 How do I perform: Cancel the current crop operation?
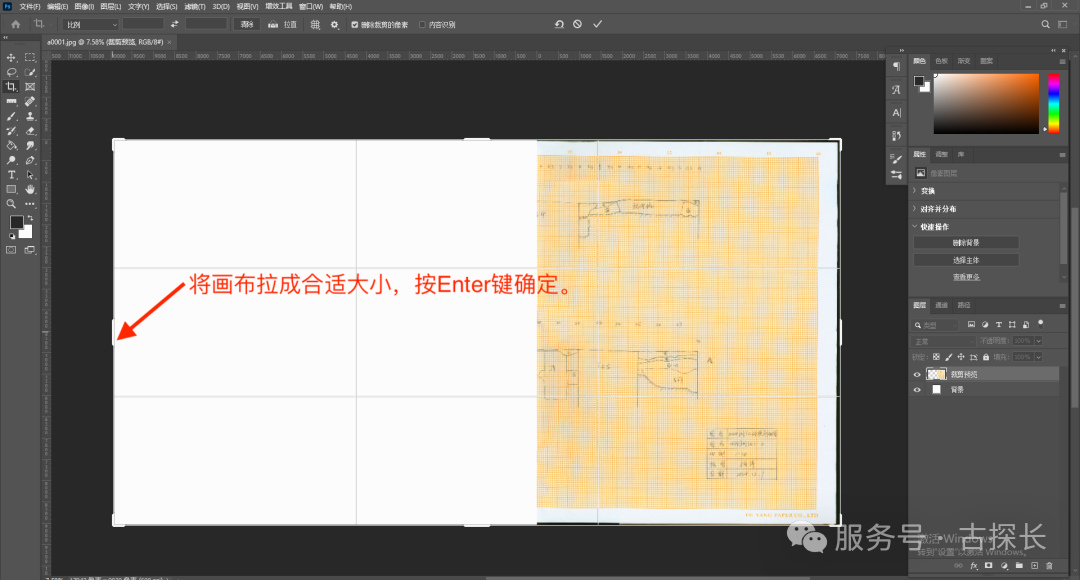pyautogui.click(x=578, y=24)
